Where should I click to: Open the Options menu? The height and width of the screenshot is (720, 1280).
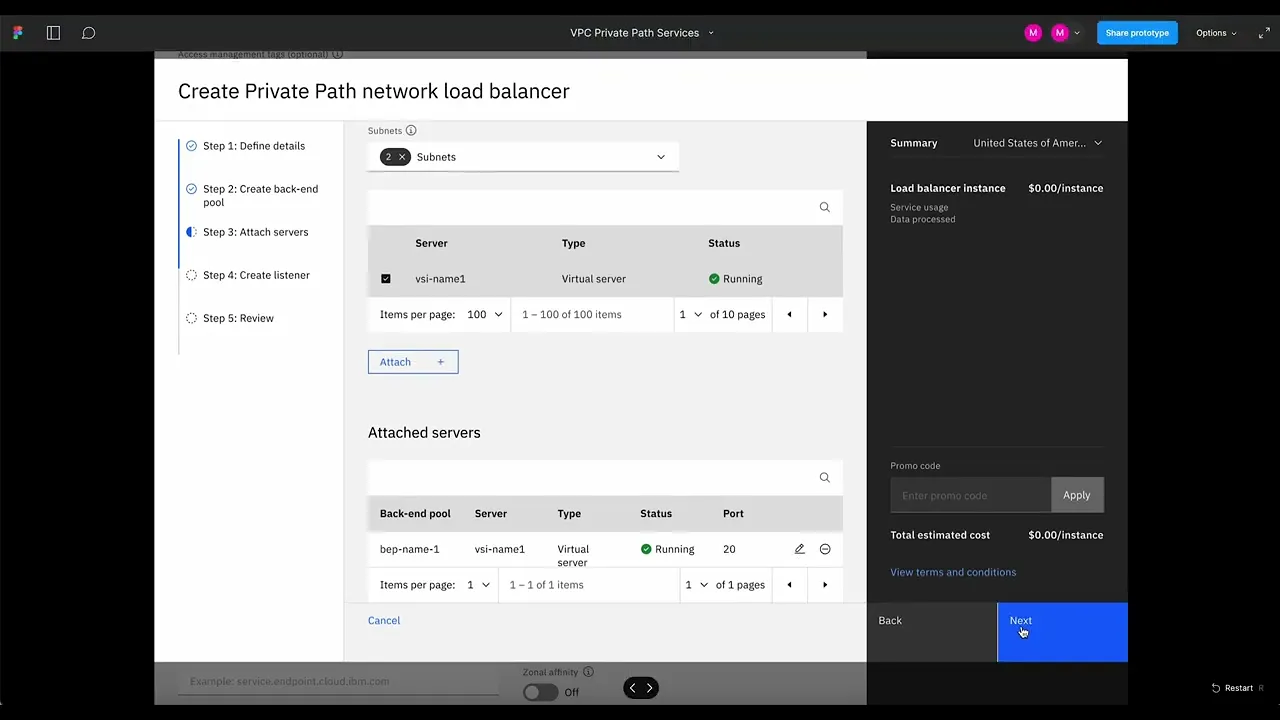1216,33
